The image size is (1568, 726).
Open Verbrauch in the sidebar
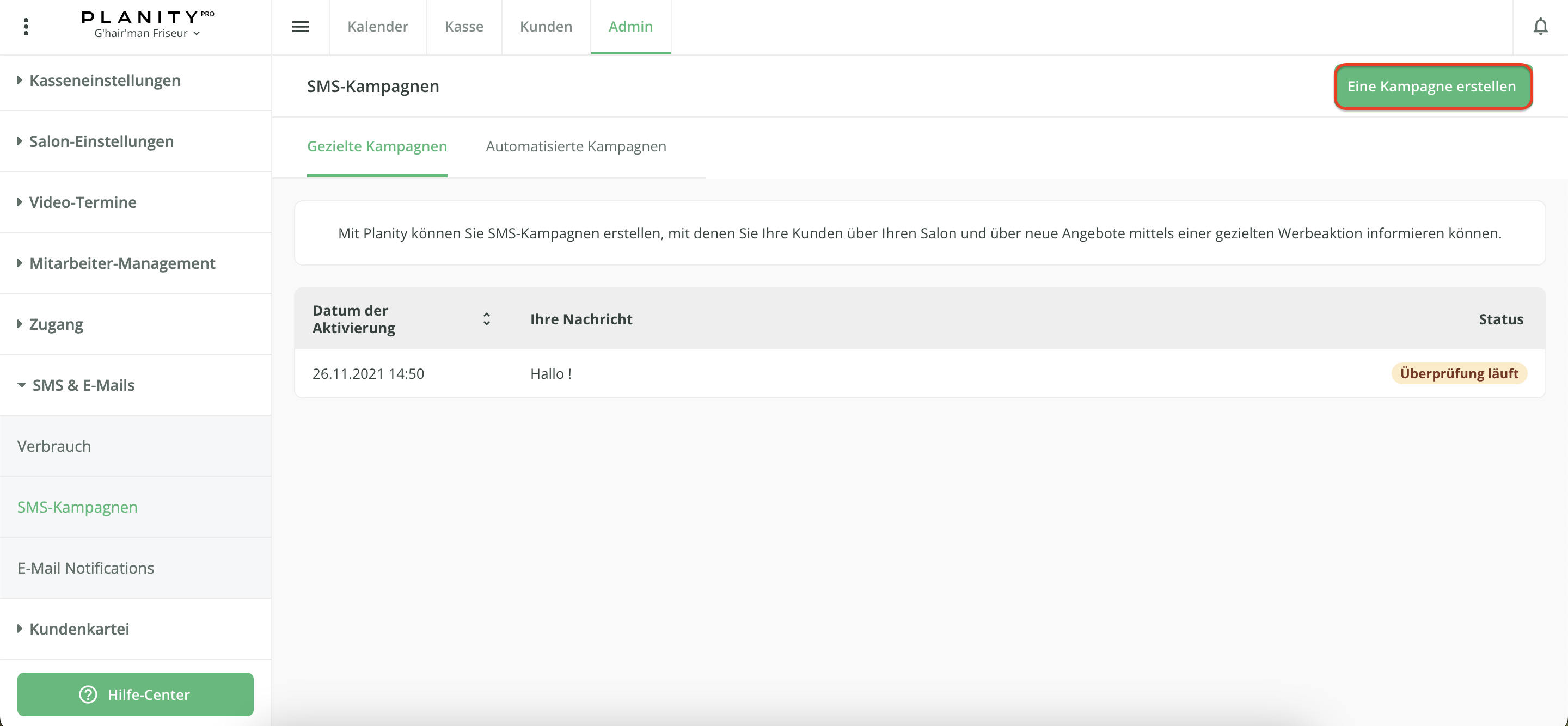click(x=53, y=446)
